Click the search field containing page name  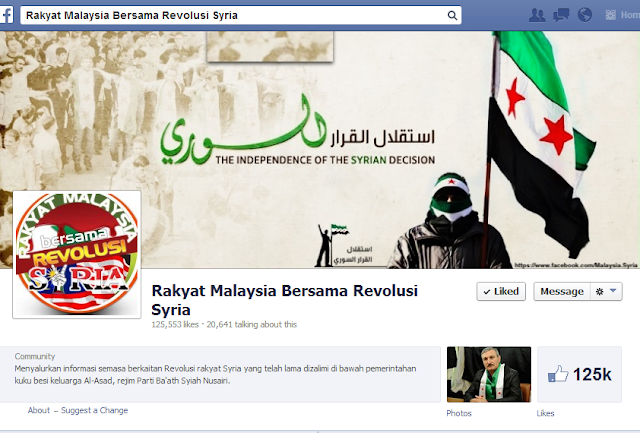point(241,16)
